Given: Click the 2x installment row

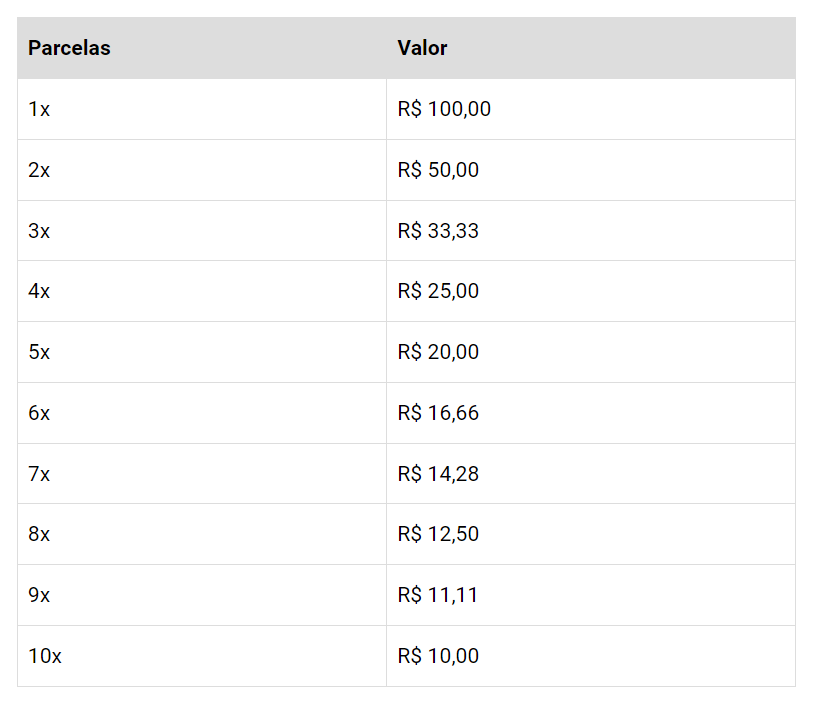Looking at the screenshot, I should pyautogui.click(x=406, y=170).
